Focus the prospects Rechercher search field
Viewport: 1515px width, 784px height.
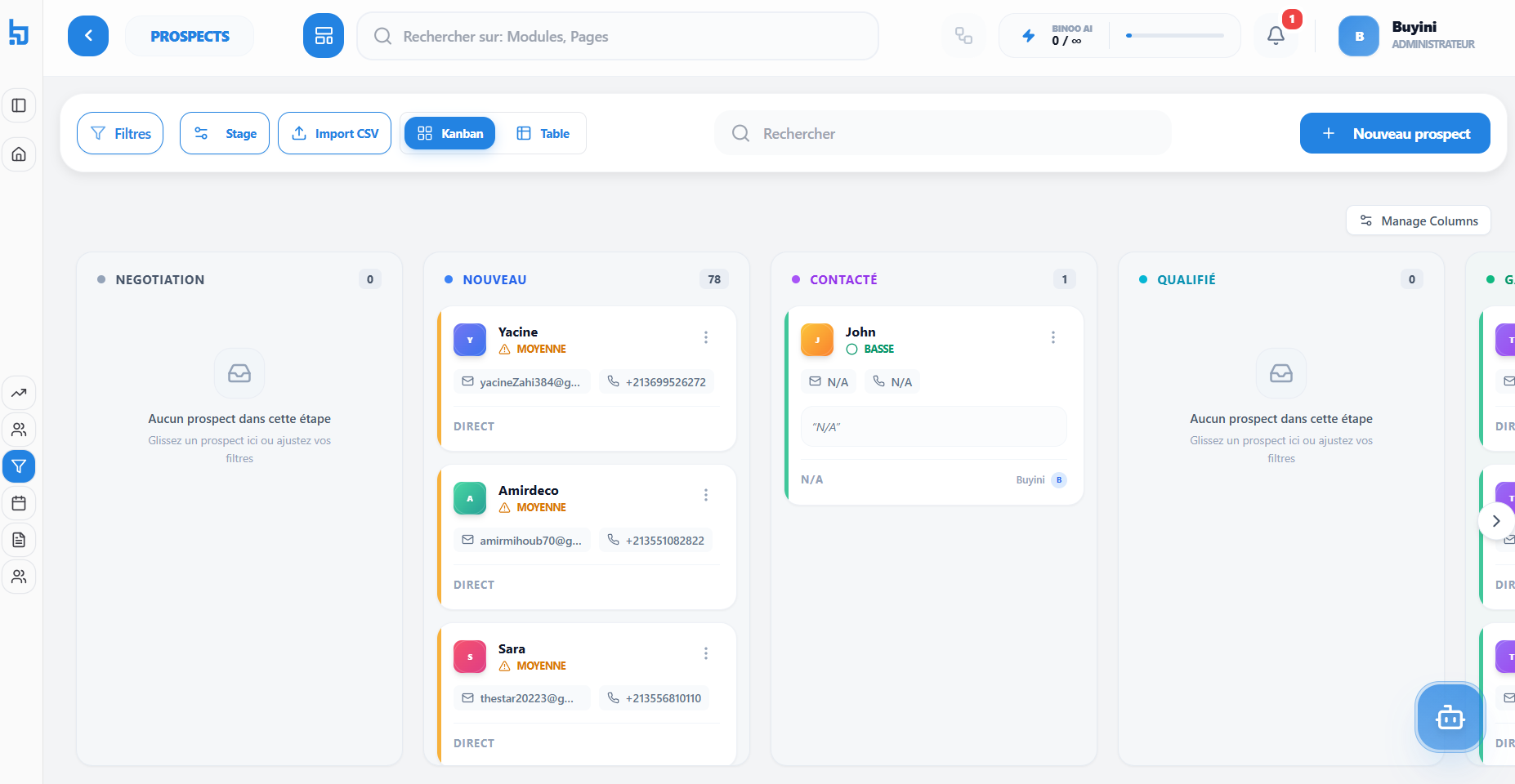[x=943, y=133]
